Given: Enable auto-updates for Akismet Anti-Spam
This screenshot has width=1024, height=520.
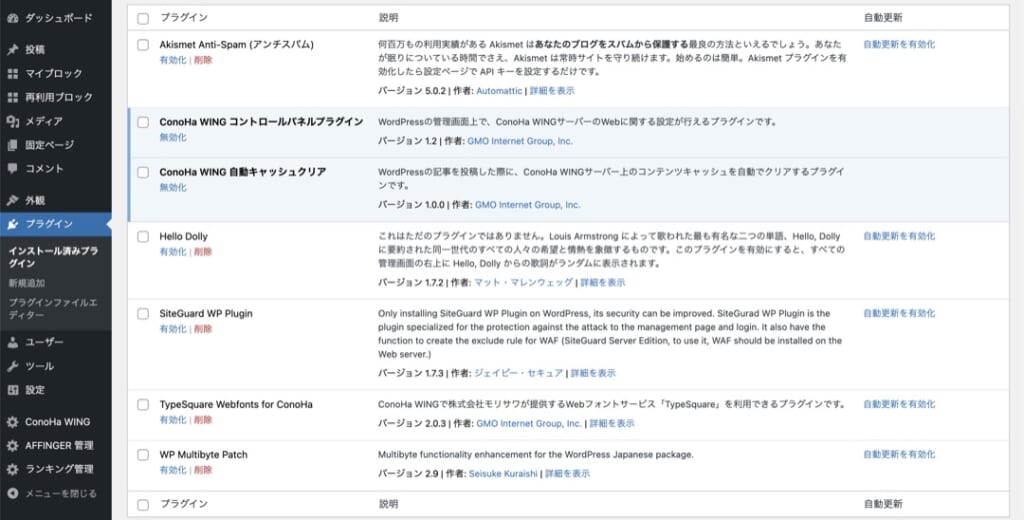Looking at the screenshot, I should click(899, 44).
